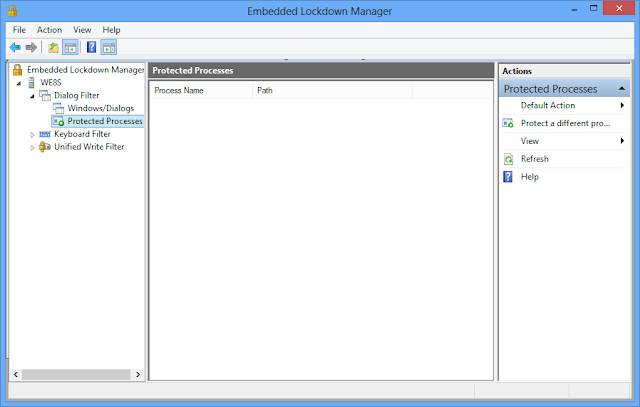Collapse the Protected Processes actions section arrow
Viewport: 640px width, 407px height.
(x=622, y=89)
